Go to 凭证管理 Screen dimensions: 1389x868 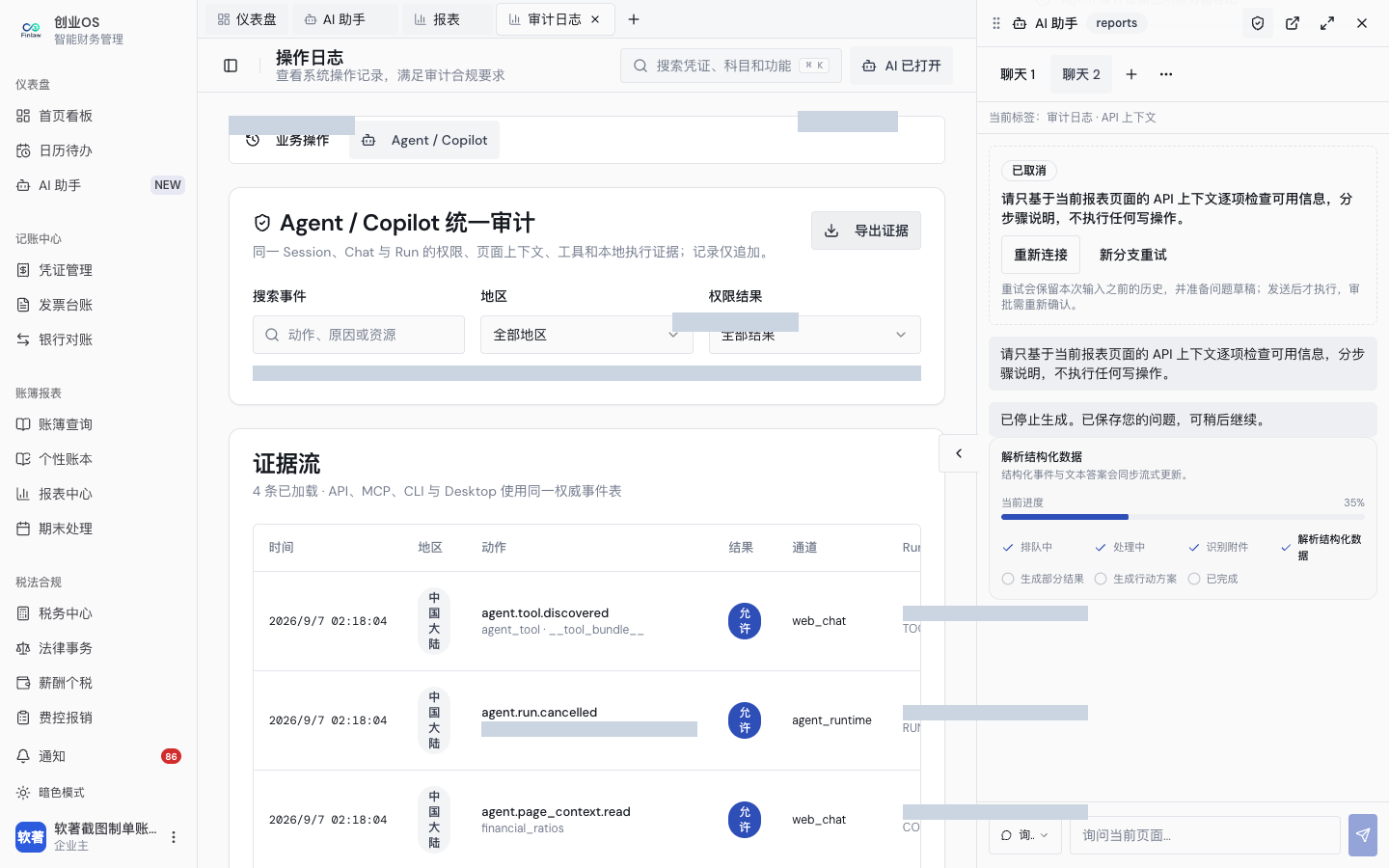tap(98, 270)
